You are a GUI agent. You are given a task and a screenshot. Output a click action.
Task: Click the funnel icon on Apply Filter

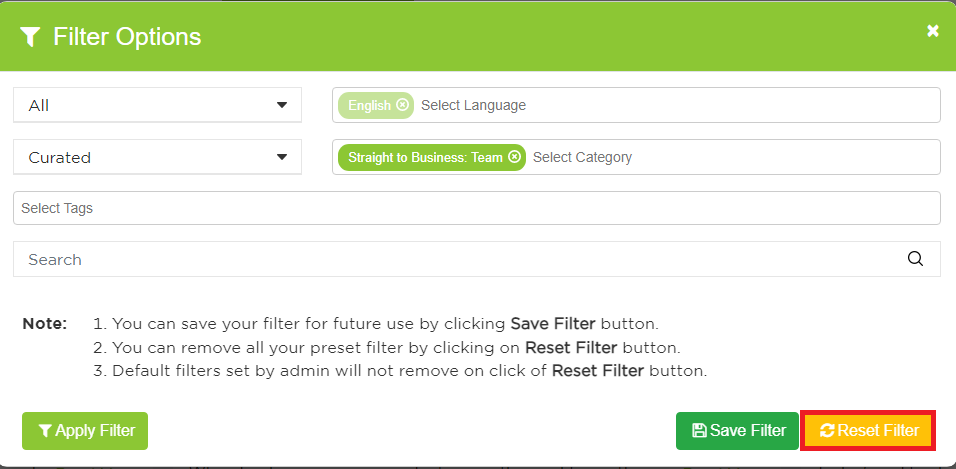click(x=45, y=430)
